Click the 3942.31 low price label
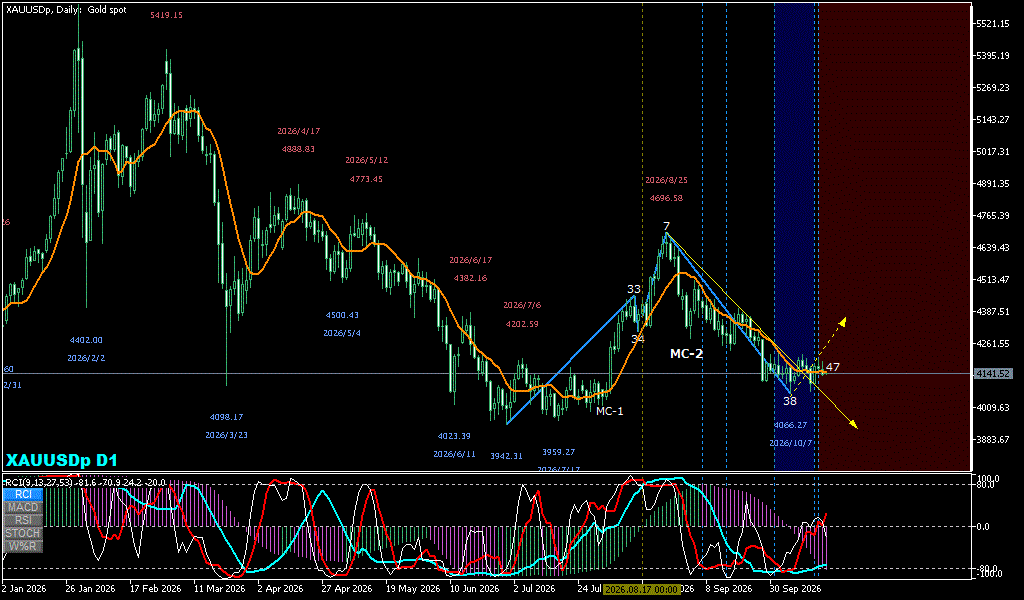 point(506,456)
